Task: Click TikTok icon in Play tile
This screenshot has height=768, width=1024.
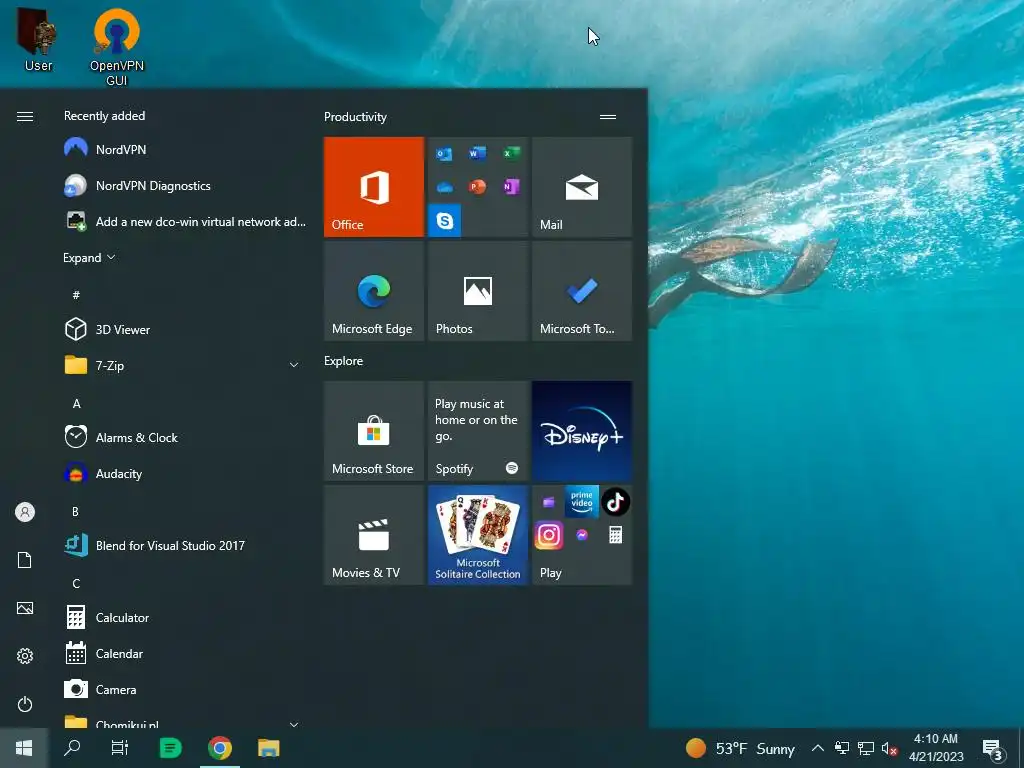Action: (615, 502)
